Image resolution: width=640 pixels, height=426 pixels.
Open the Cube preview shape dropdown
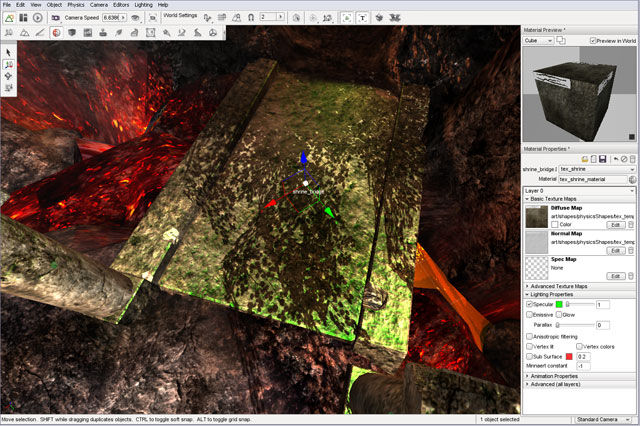(x=541, y=41)
